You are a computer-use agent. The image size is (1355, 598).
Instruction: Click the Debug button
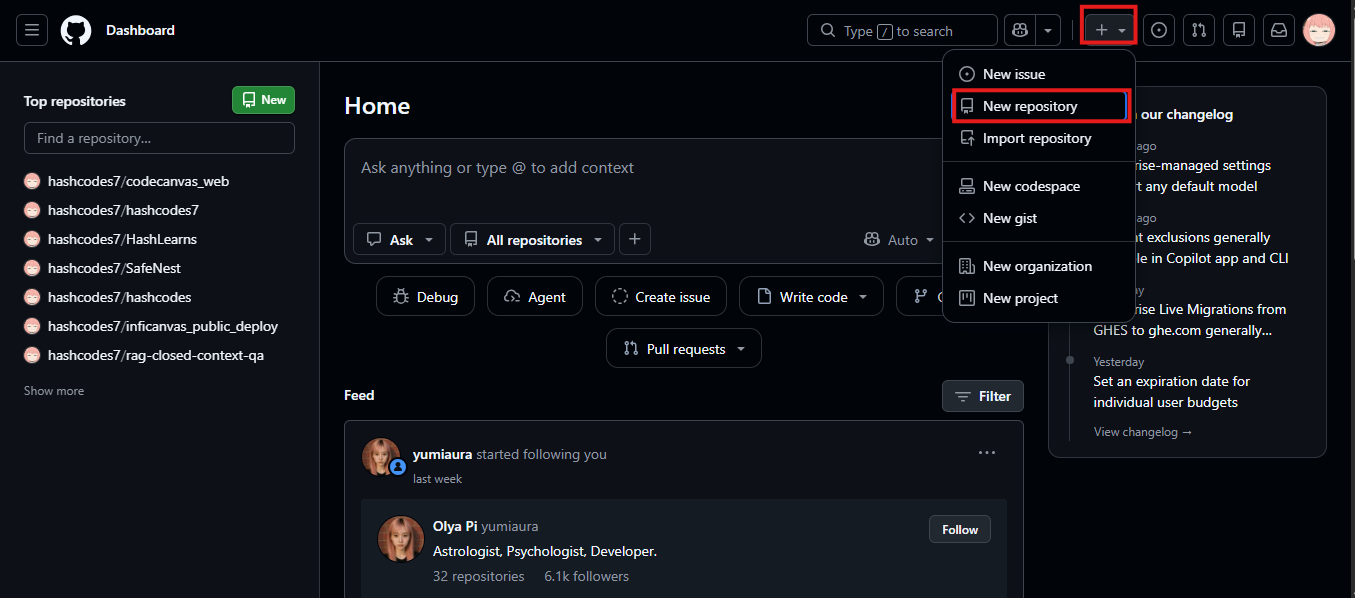(426, 297)
